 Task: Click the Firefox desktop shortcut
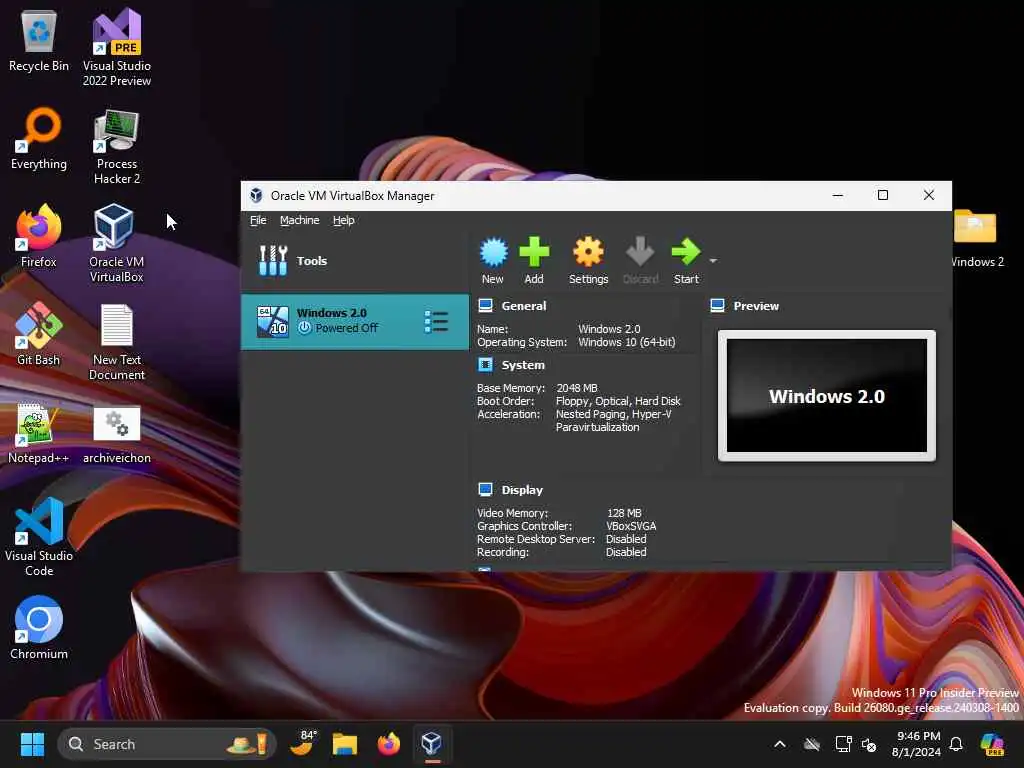39,236
